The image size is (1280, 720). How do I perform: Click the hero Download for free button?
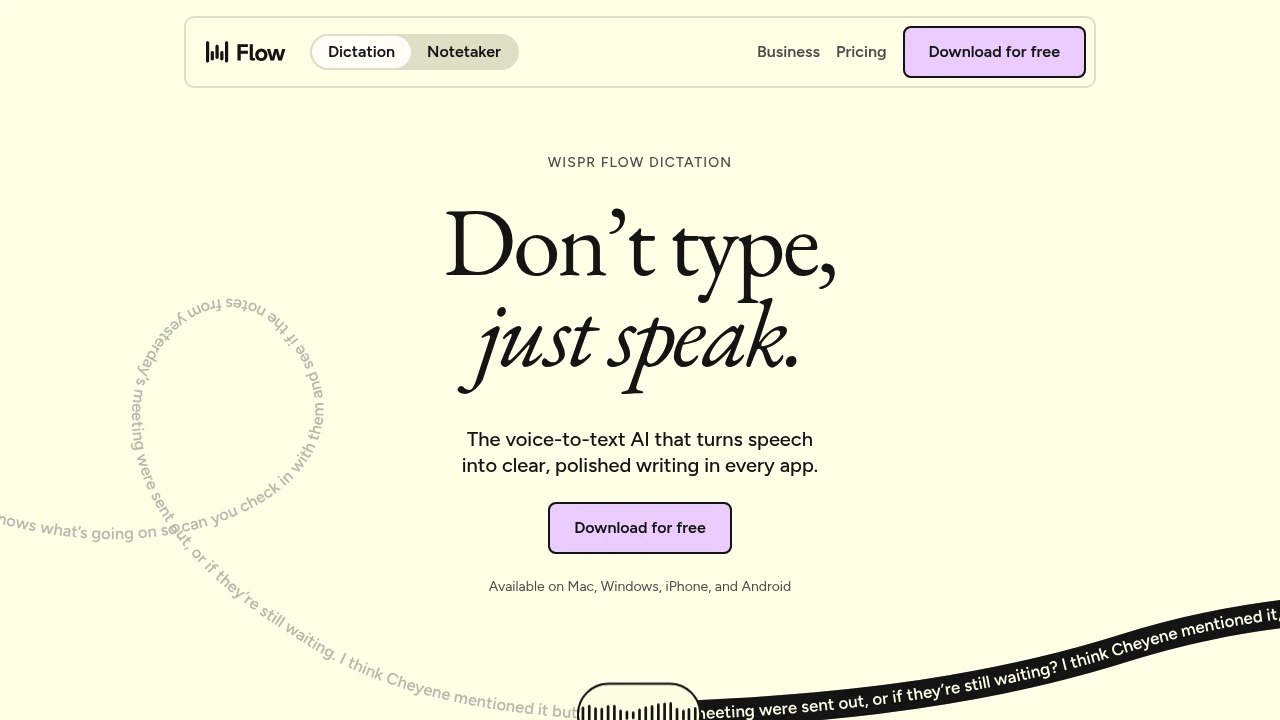click(x=640, y=528)
